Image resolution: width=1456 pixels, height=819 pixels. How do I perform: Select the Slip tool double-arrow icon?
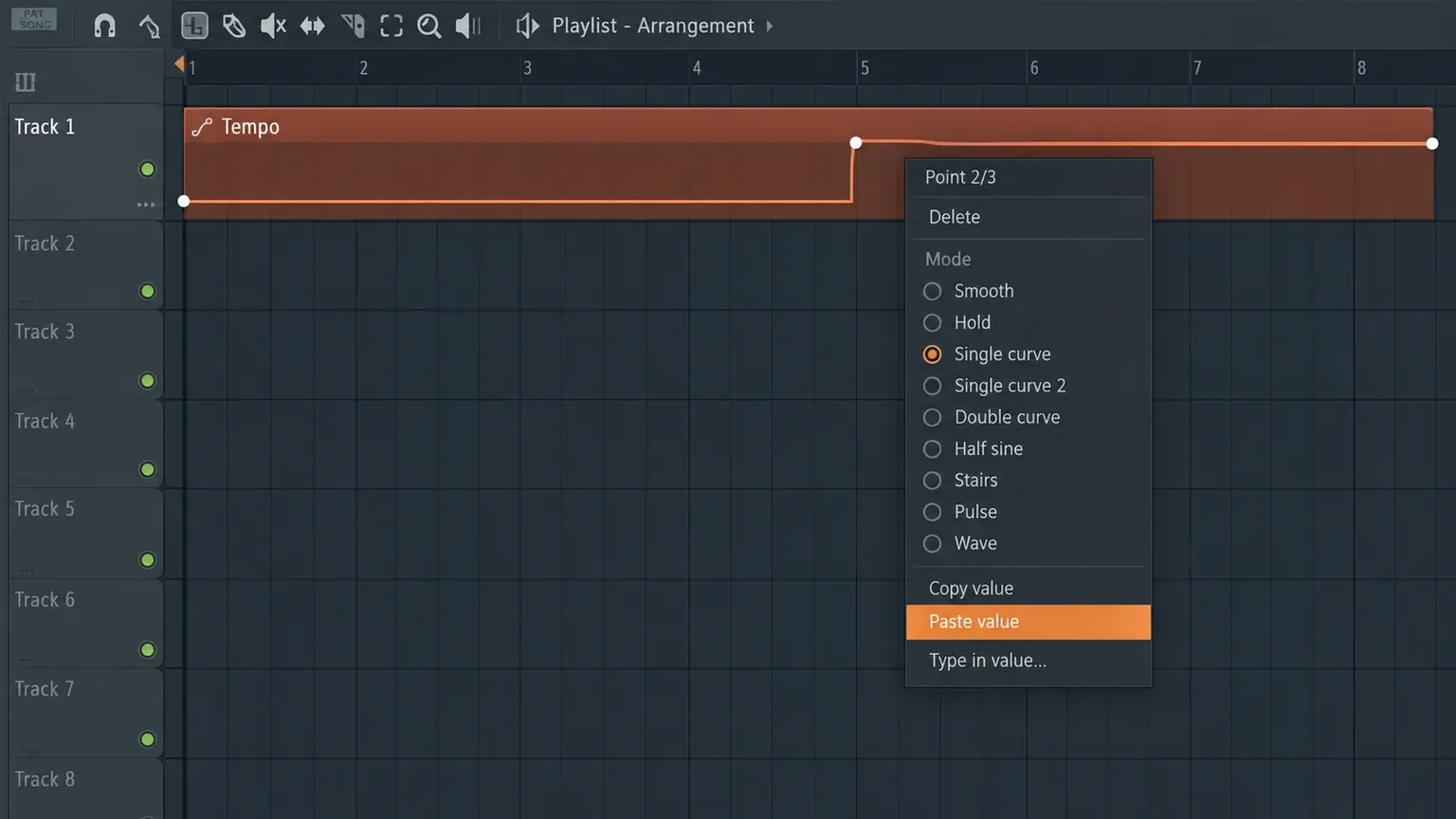313,26
